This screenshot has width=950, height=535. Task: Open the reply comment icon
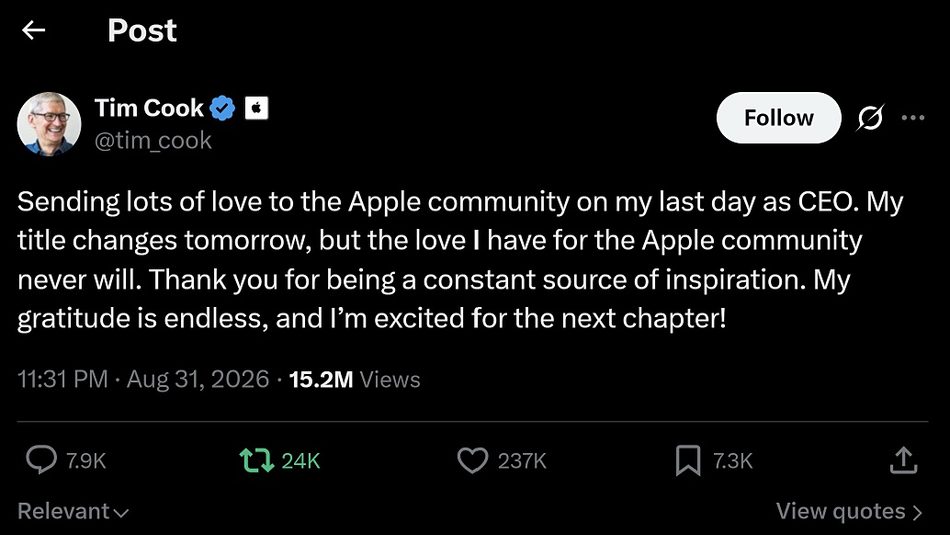[x=41, y=460]
